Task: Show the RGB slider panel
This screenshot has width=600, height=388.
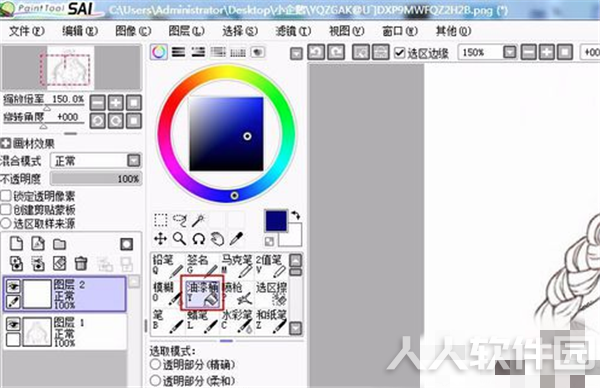Action: 178,52
